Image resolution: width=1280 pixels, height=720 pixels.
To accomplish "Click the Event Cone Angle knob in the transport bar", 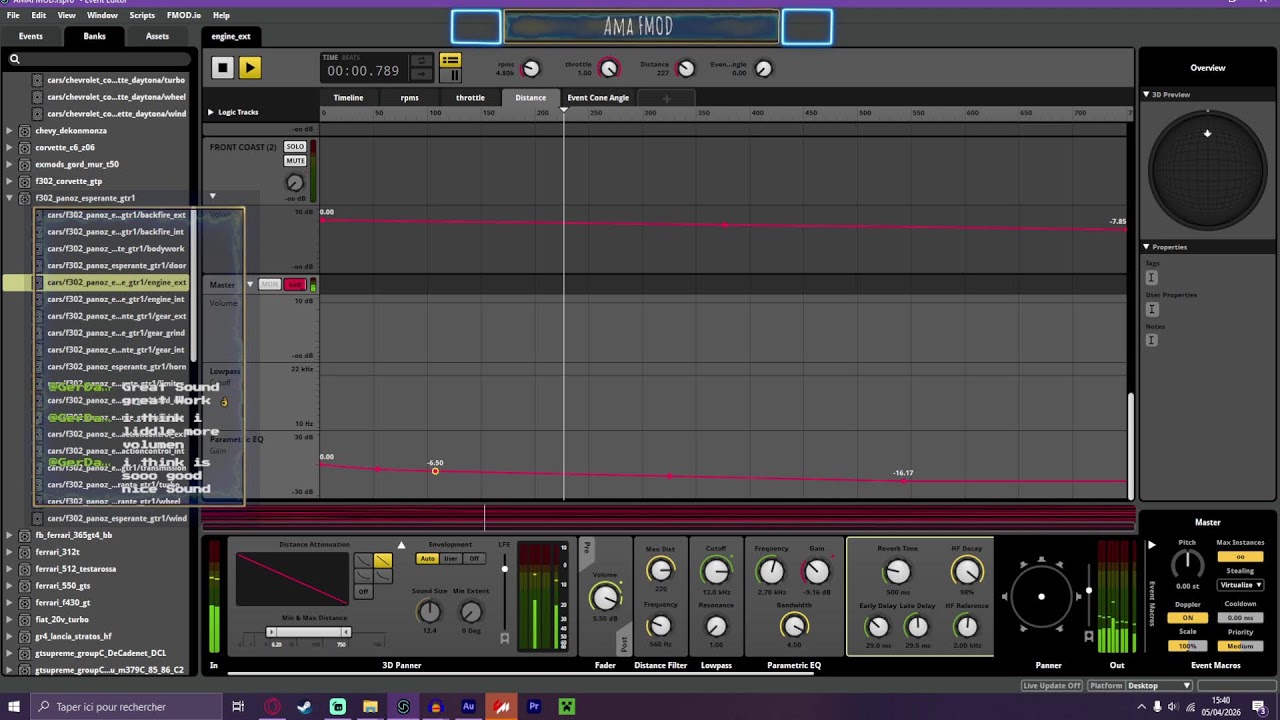I will click(x=763, y=69).
